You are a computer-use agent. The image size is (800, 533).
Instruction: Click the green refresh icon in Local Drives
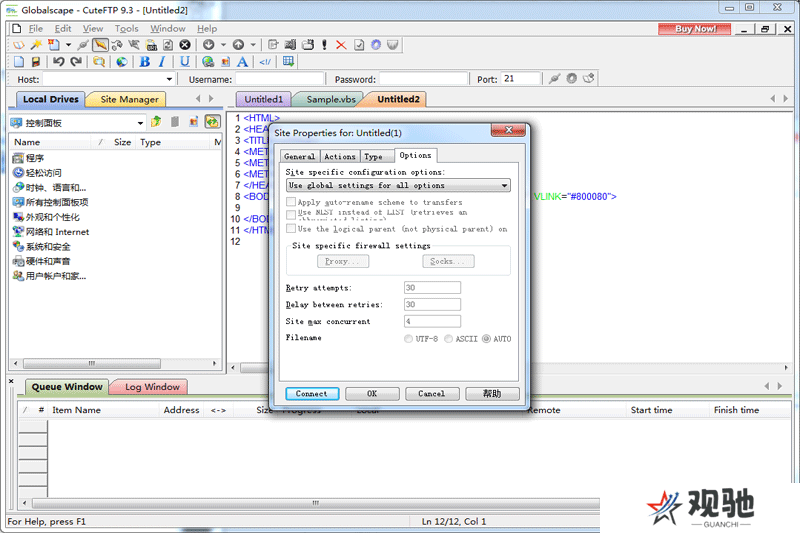click(x=212, y=121)
